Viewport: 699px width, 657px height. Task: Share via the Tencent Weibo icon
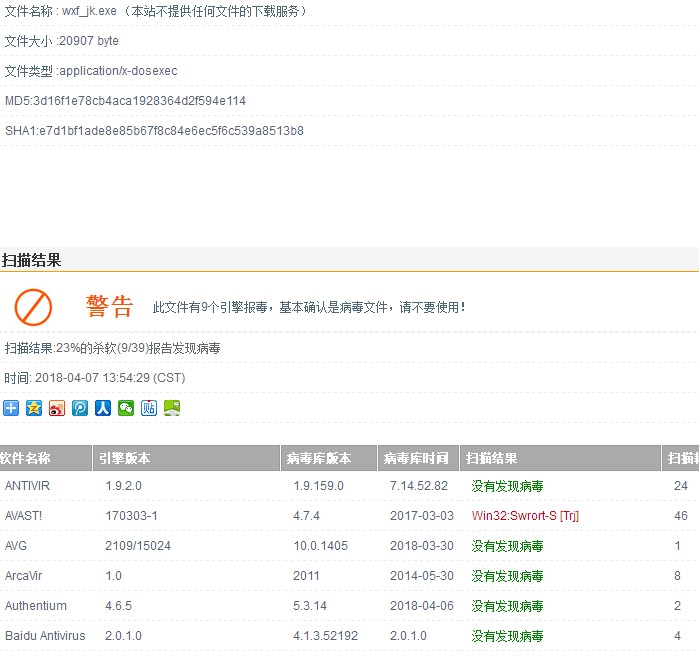pos(80,408)
